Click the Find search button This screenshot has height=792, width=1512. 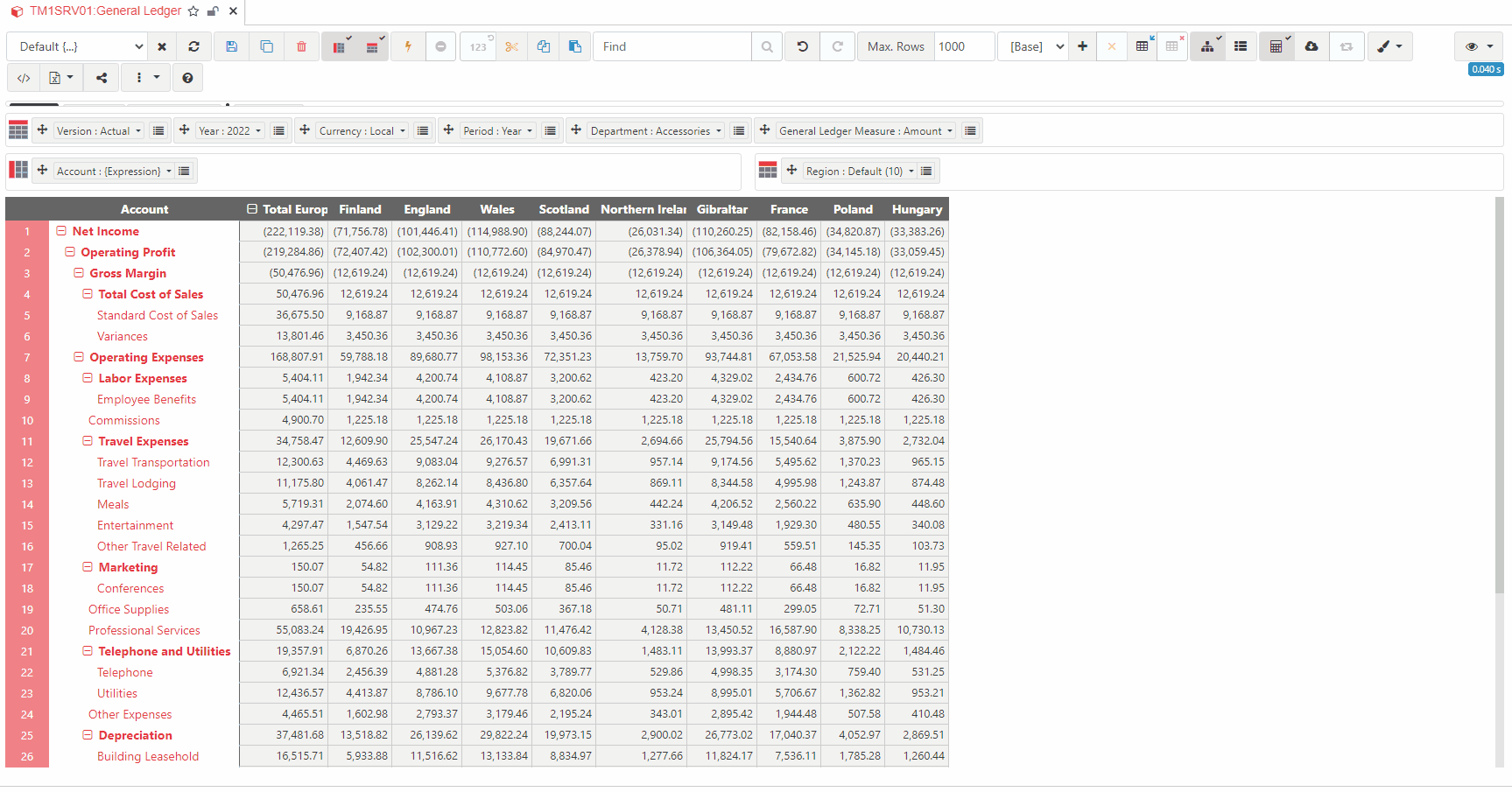766,46
